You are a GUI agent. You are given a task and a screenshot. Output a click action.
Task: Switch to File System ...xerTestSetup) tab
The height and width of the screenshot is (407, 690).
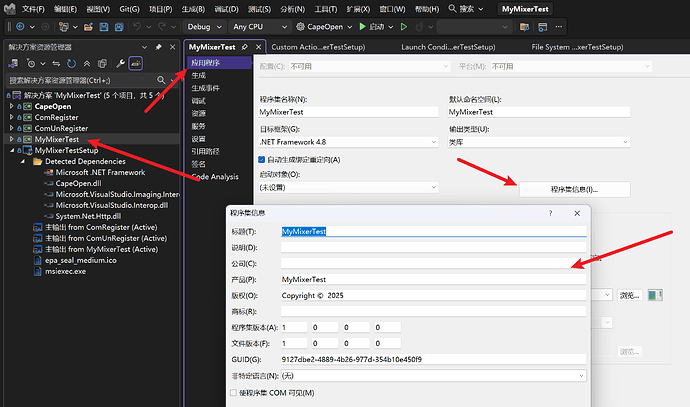pyautogui.click(x=577, y=47)
